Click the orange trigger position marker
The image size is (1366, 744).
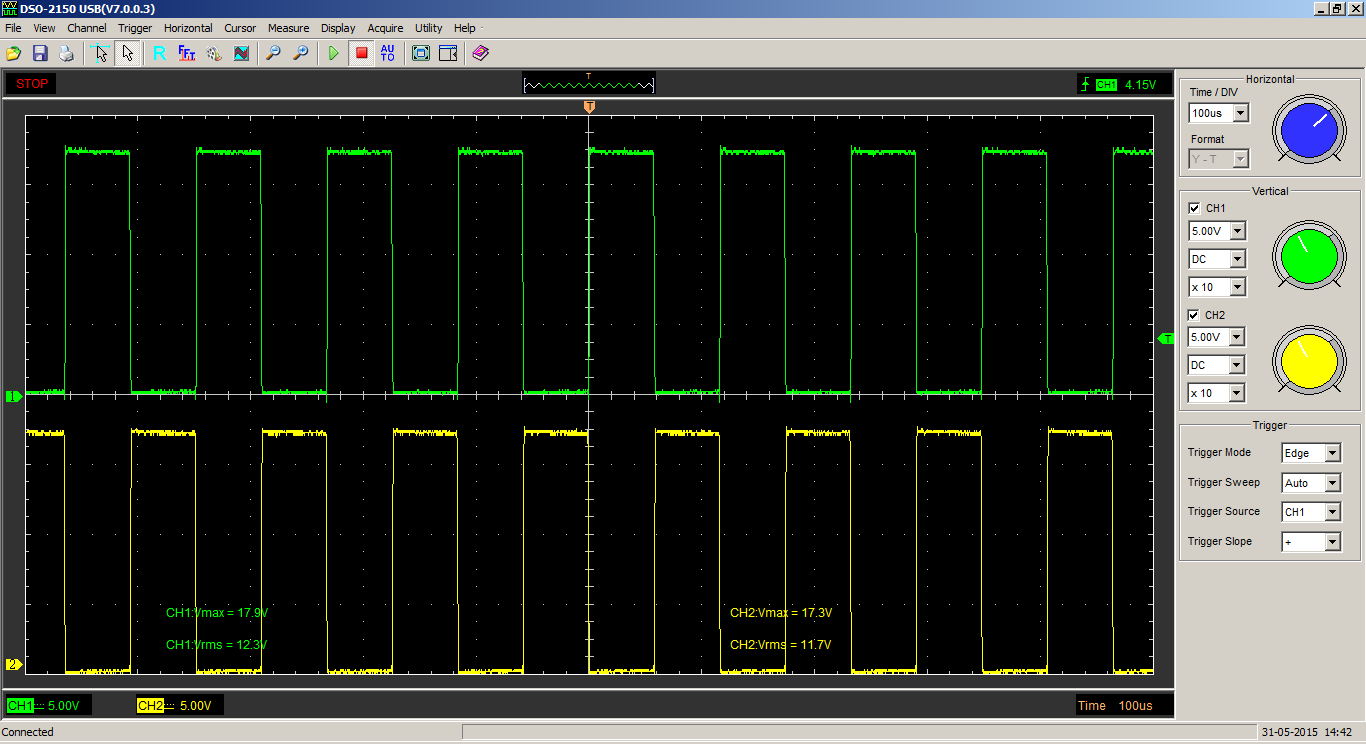click(x=590, y=106)
